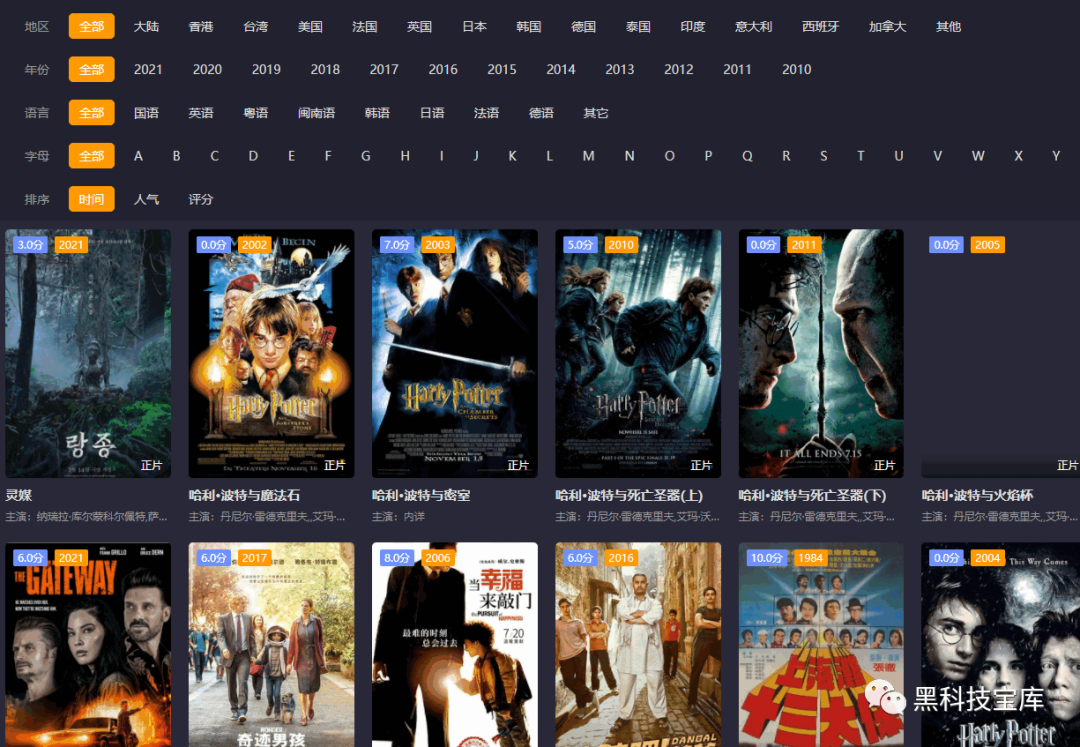Filter by region 加拿大
Image resolution: width=1080 pixels, height=747 pixels.
[887, 27]
